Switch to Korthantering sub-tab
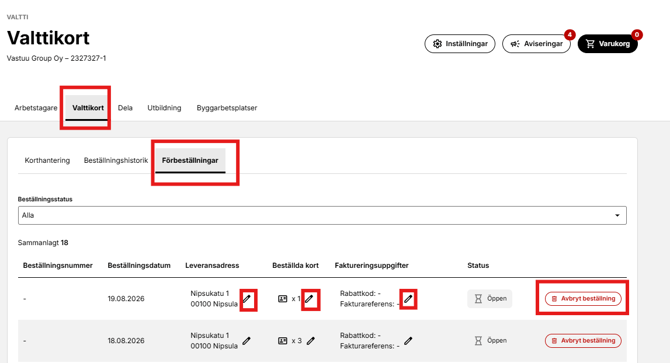This screenshot has width=670, height=363. point(47,160)
